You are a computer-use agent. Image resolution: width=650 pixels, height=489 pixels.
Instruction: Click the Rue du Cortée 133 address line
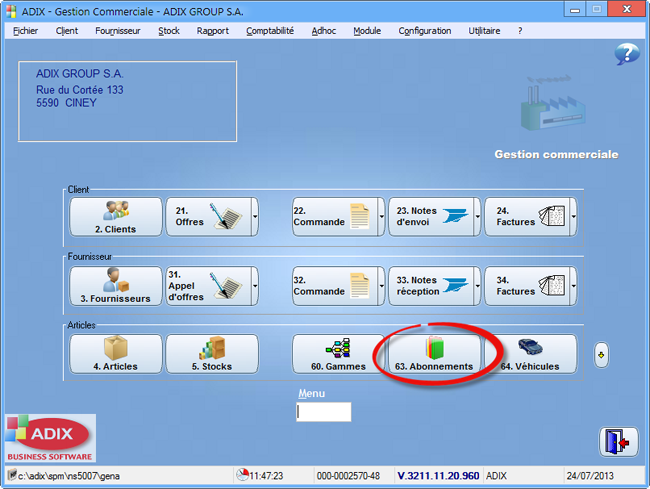click(x=80, y=90)
